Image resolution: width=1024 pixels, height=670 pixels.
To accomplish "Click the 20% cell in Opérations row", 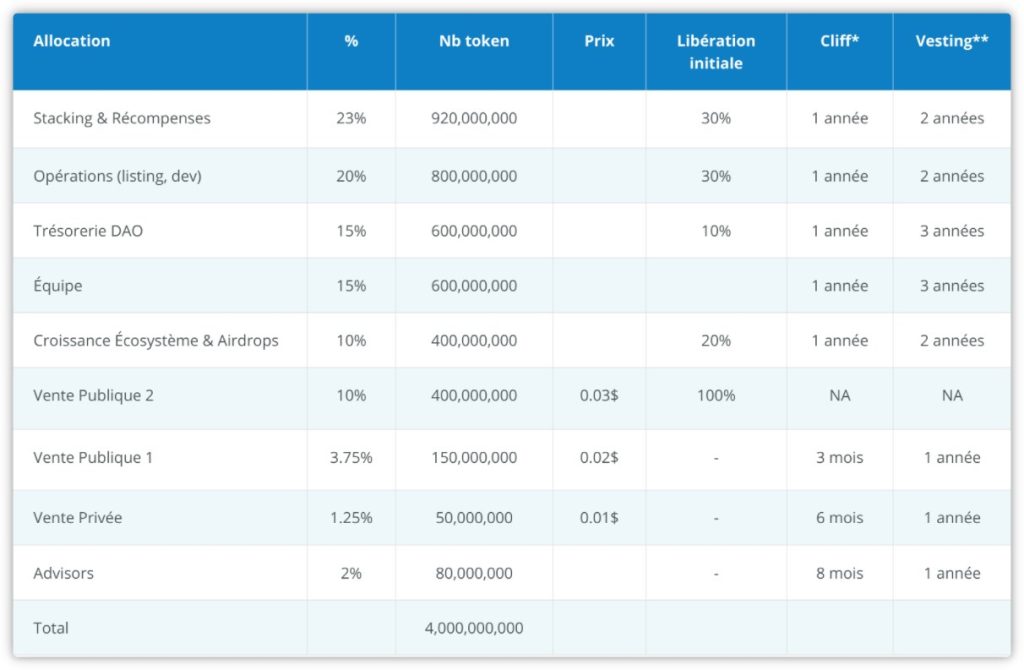I will (351, 176).
